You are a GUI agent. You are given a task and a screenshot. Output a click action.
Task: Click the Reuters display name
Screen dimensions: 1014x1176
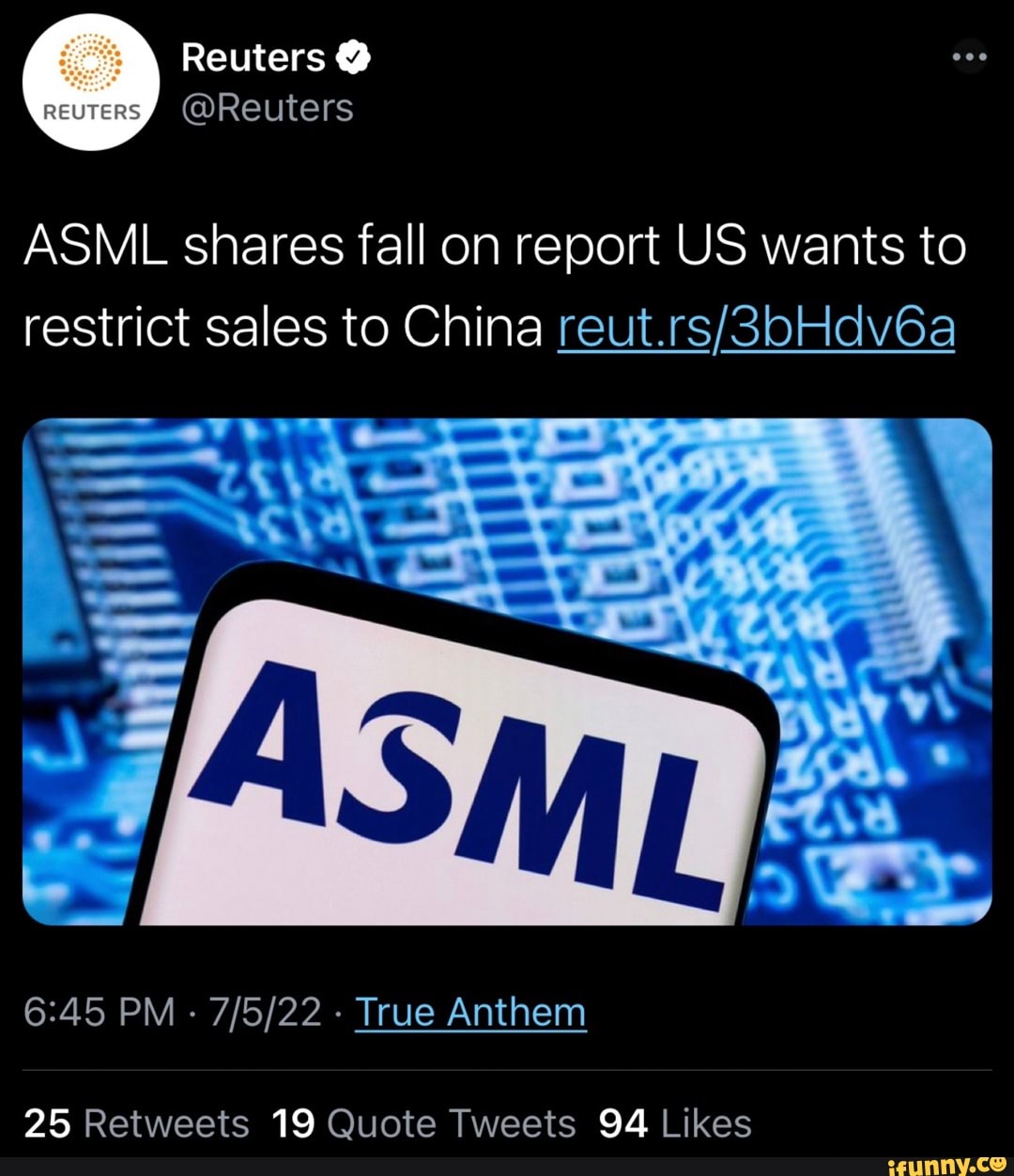click(250, 54)
